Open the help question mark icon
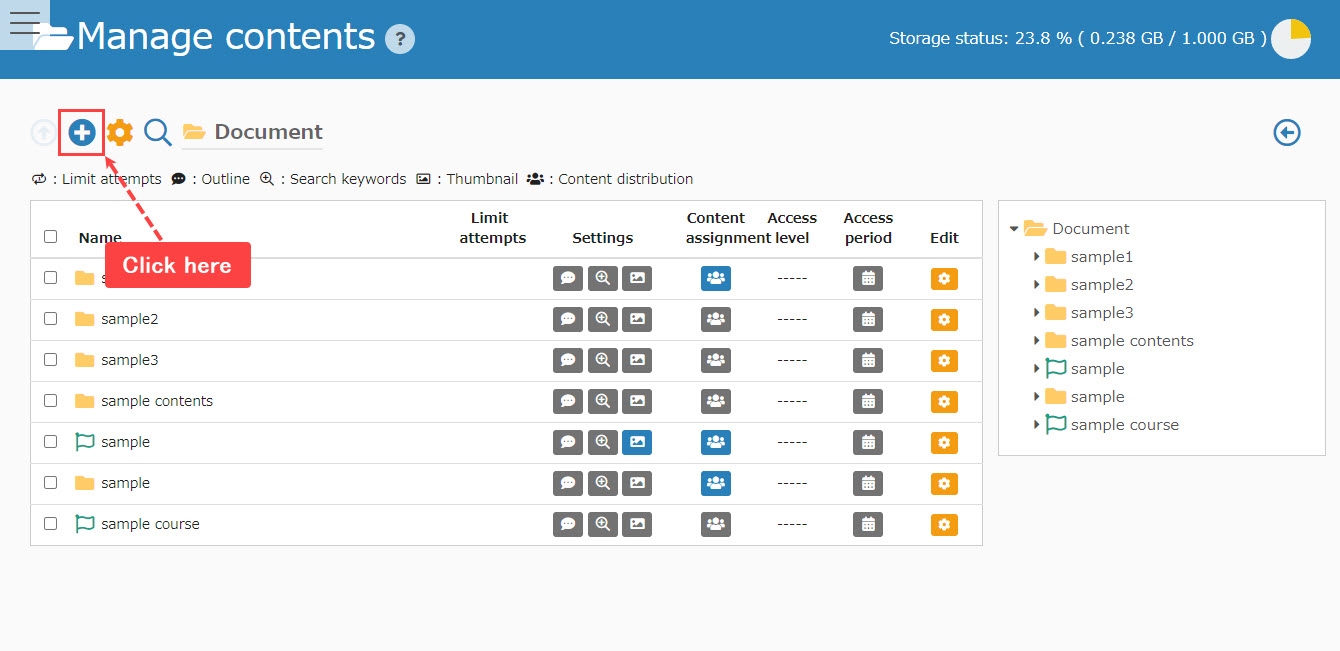 pos(400,39)
